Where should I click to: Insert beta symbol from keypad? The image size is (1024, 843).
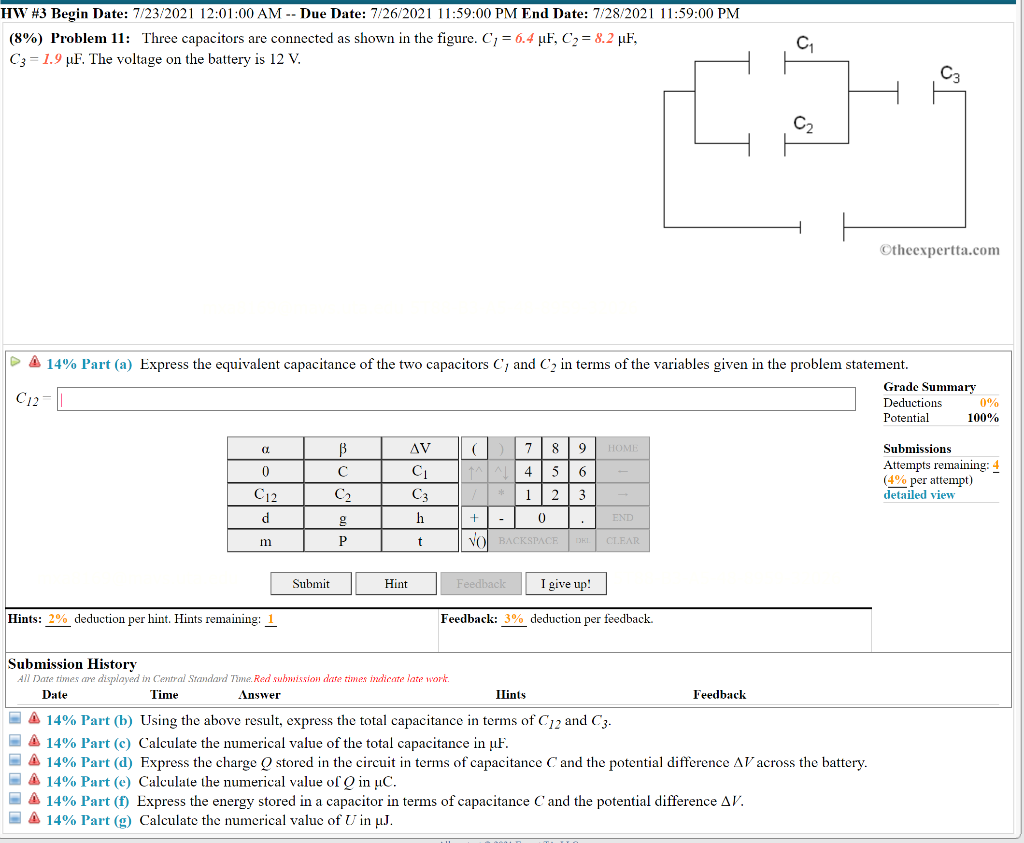342,449
